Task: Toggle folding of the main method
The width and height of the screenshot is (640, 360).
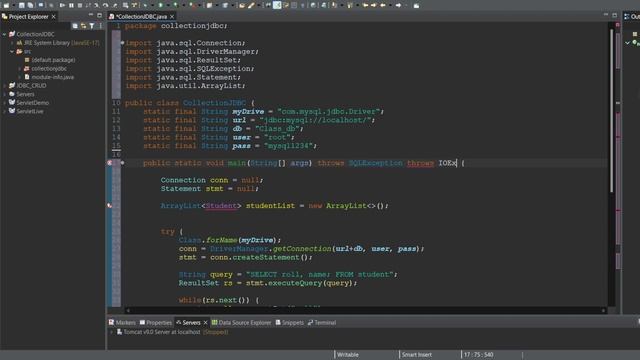Action: 122,162
